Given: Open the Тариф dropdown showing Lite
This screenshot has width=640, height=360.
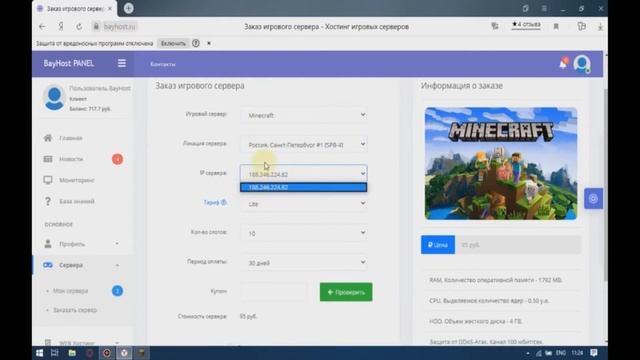Looking at the screenshot, I should pyautogui.click(x=304, y=204).
